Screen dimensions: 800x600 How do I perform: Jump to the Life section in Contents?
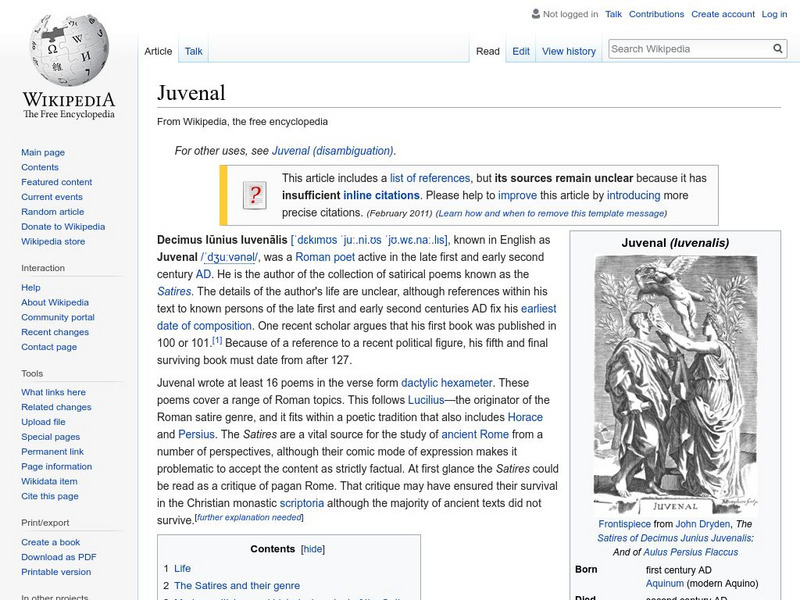point(182,568)
